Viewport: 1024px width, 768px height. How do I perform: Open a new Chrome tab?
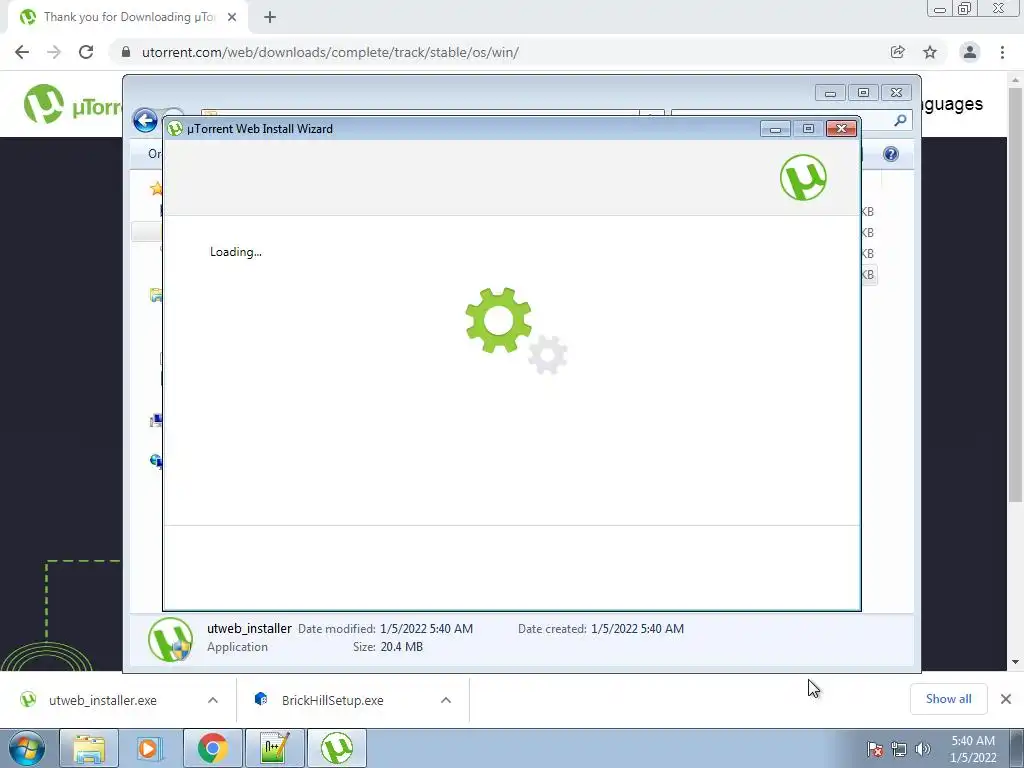[x=270, y=17]
